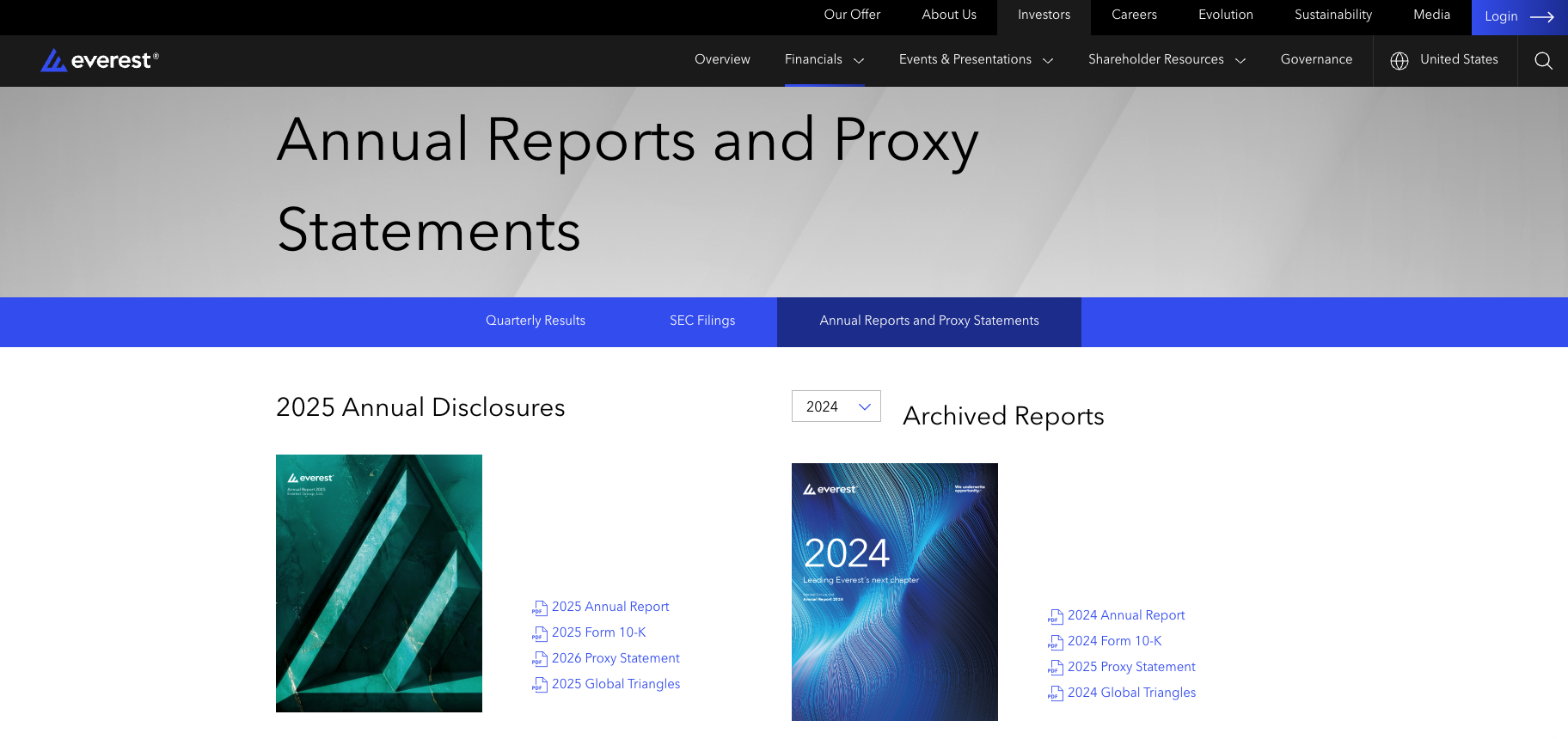Click PDF icon beside 2025 Proxy Statement
Image resolution: width=1568 pixels, height=739 pixels.
click(x=1056, y=669)
